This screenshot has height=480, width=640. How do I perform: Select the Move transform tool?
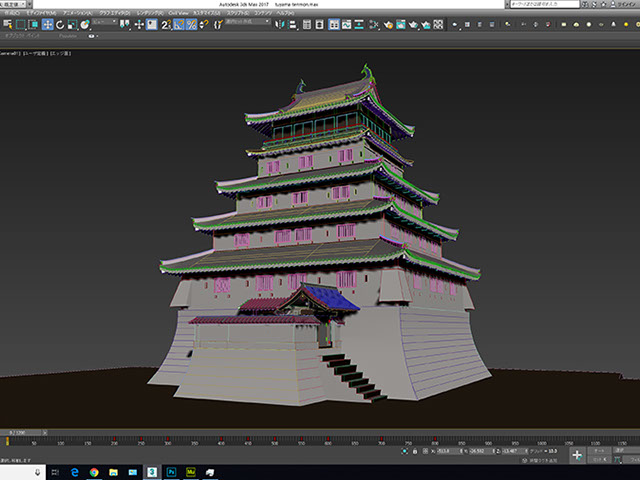(47, 25)
